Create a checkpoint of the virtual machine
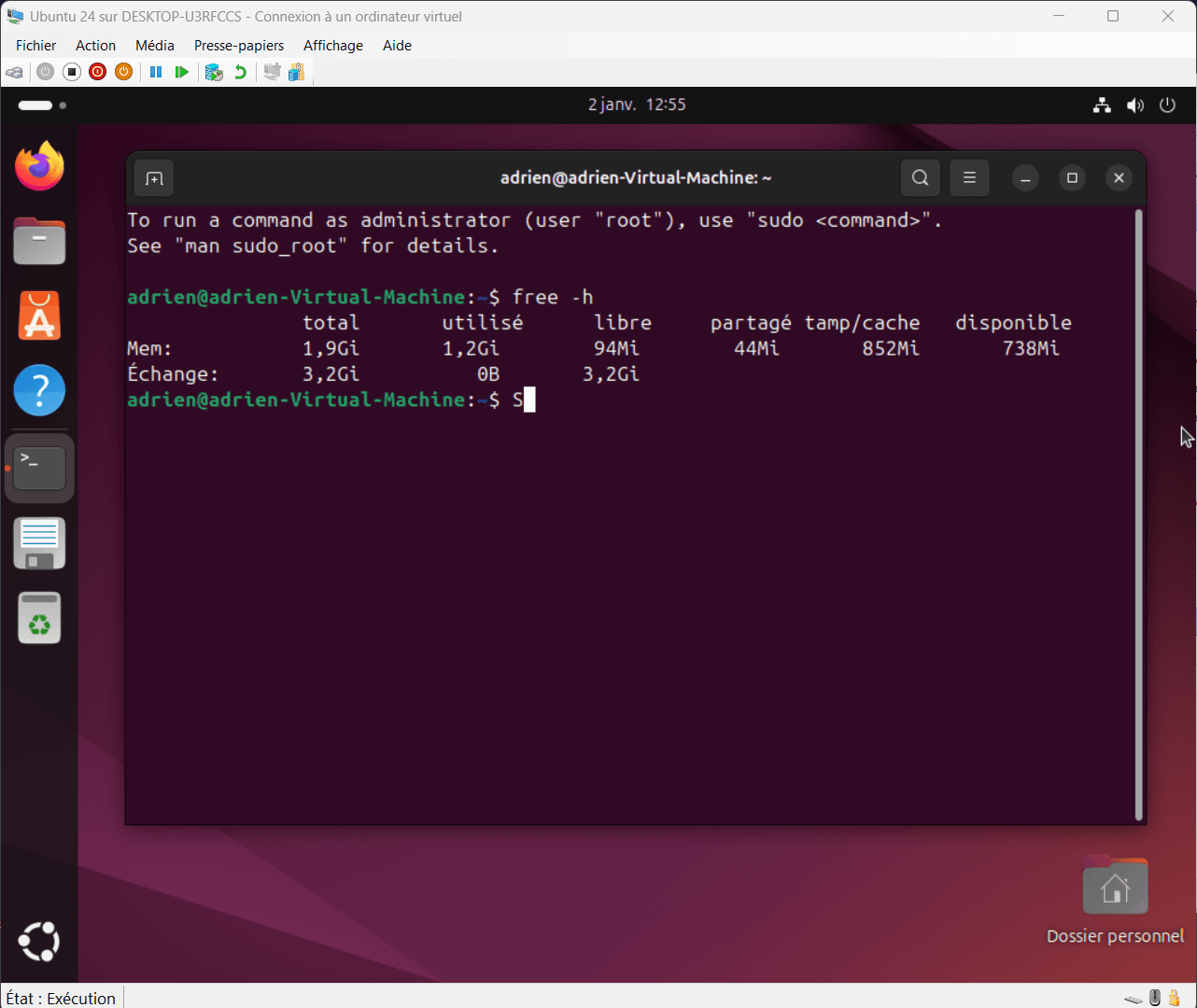Image resolution: width=1197 pixels, height=1008 pixels. pyautogui.click(x=214, y=72)
